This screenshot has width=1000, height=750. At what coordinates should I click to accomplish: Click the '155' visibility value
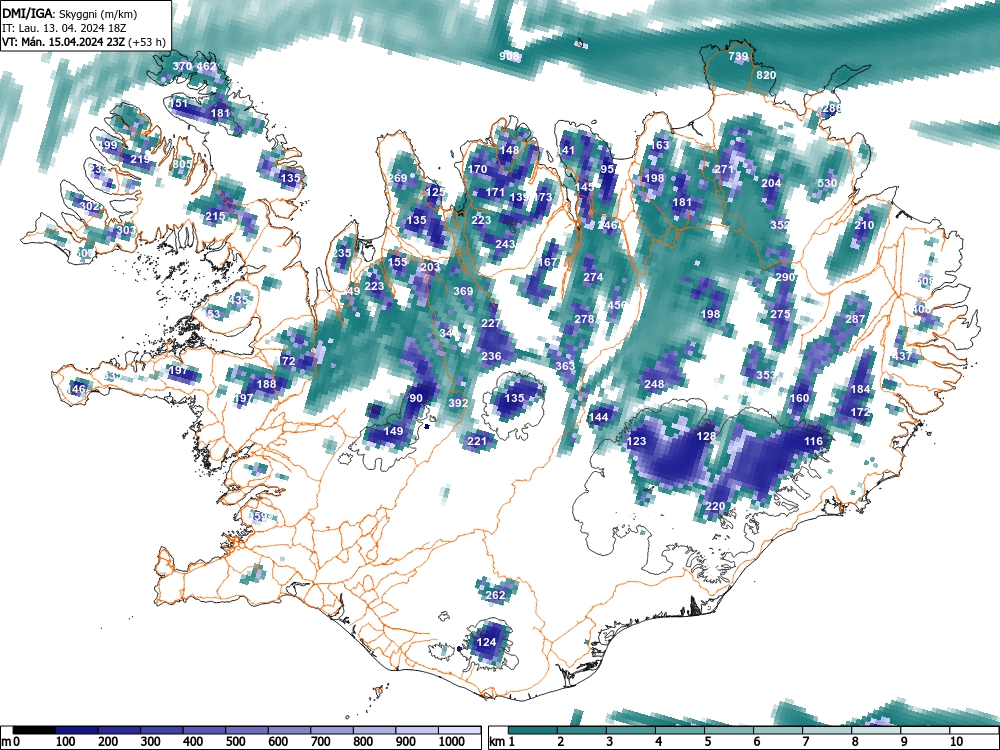click(397, 261)
